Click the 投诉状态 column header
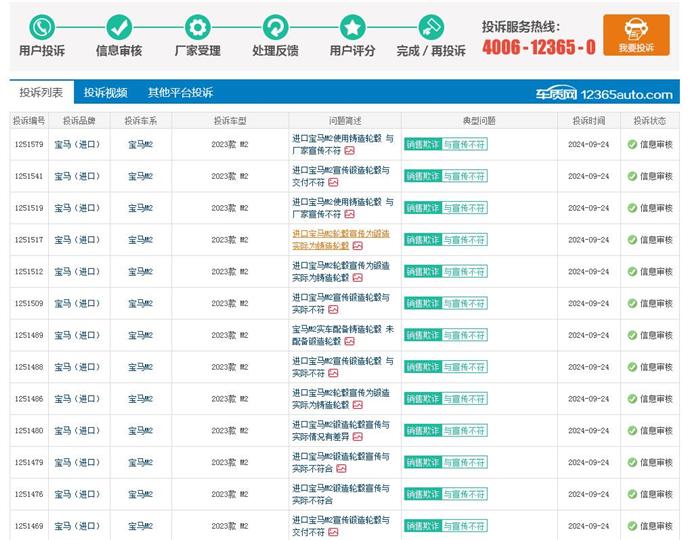Screen dimensions: 700x540 650,120
